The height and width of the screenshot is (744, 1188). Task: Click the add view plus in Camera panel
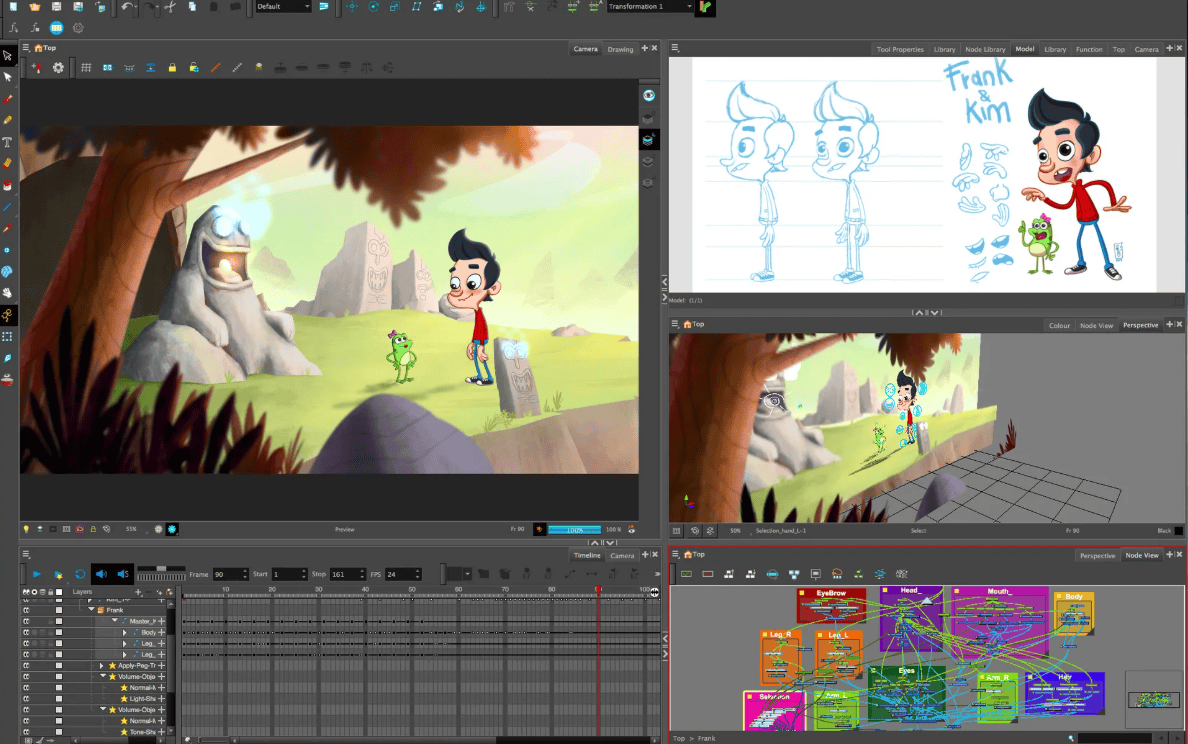[645, 48]
